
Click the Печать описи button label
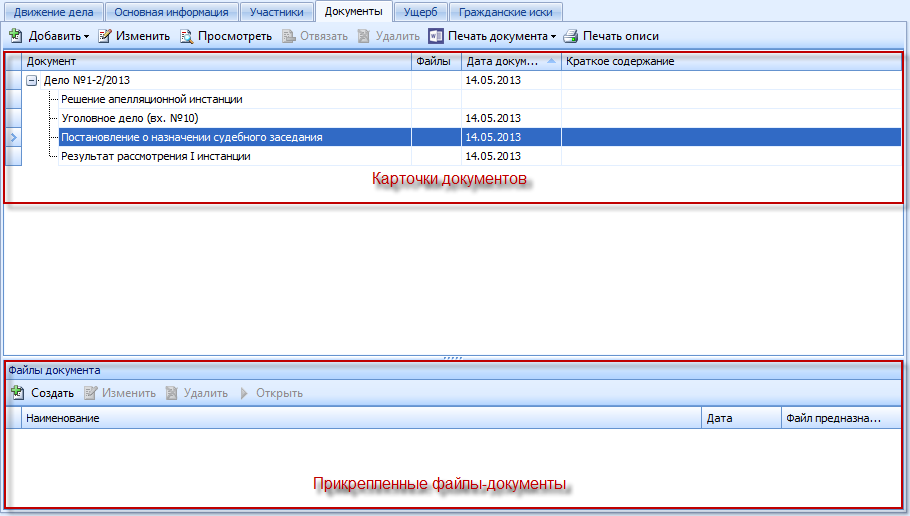click(x=620, y=36)
